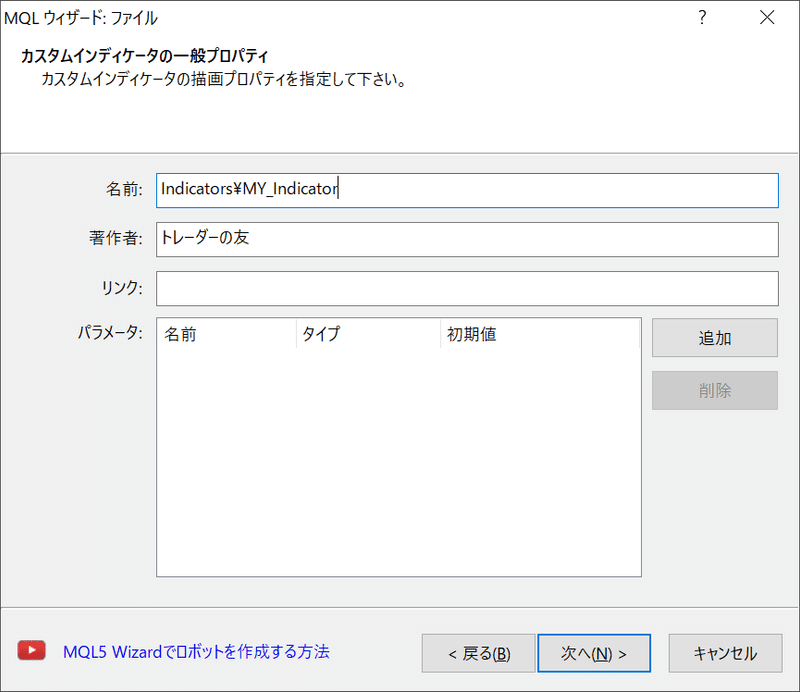Click the YouTube play icon
800x692 pixels.
(x=32, y=651)
